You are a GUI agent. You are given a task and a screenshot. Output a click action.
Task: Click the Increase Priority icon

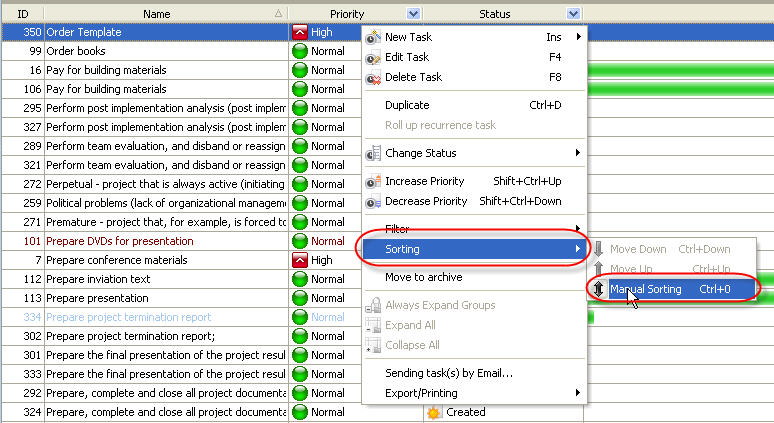click(374, 181)
